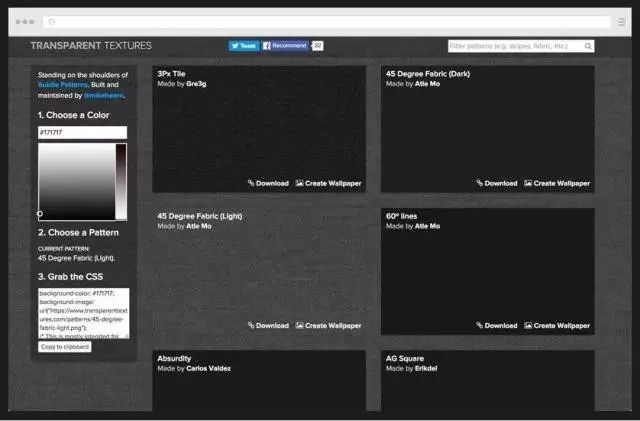Click Atle Mo under 60° lines

427,226
